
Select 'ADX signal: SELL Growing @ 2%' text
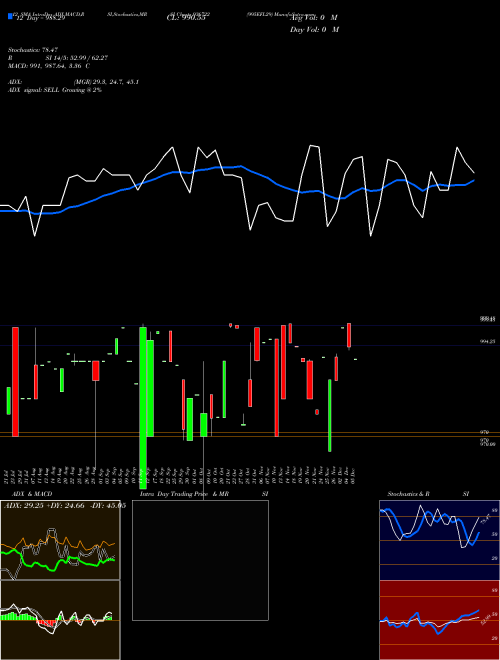[55, 90]
